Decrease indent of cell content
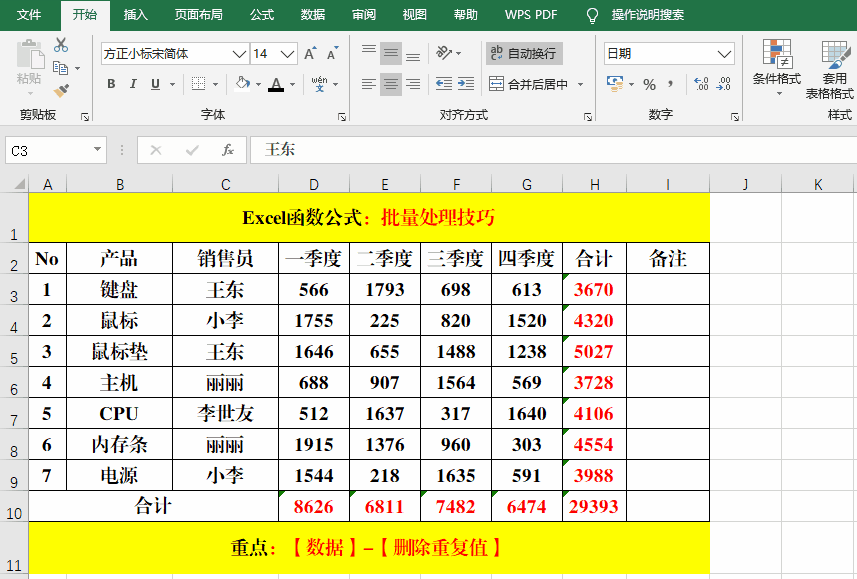Image resolution: width=857 pixels, height=579 pixels. tap(444, 84)
